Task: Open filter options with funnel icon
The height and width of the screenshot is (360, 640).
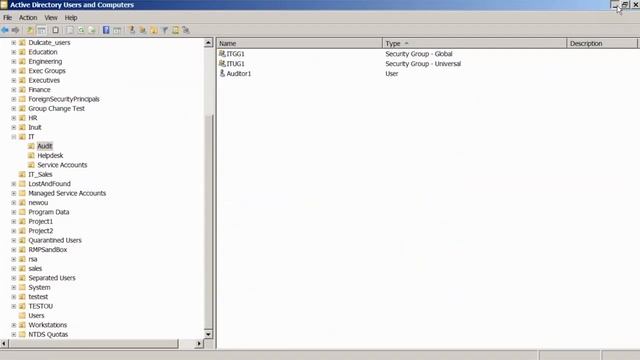Action: coord(164,30)
